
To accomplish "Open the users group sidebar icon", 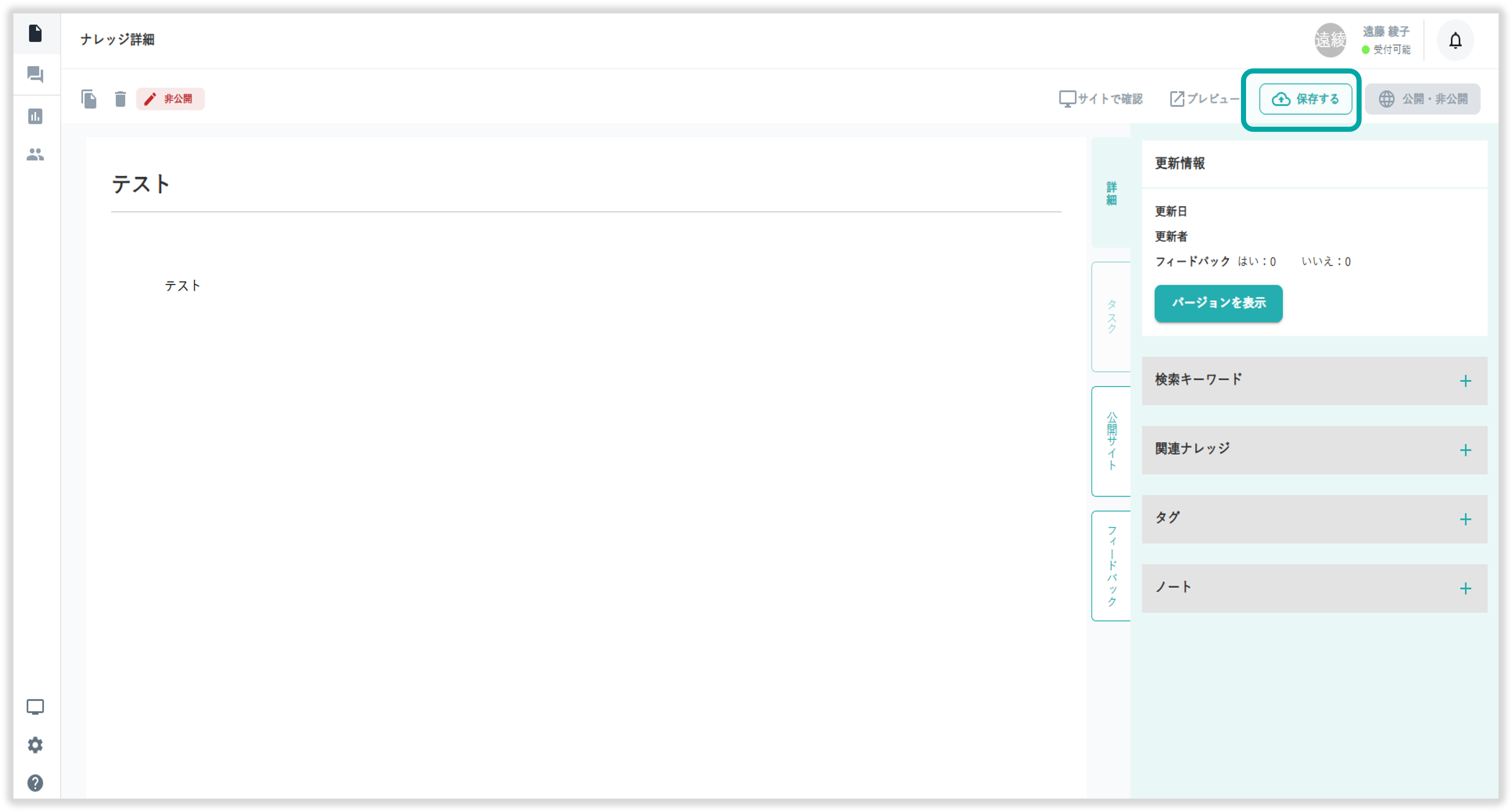I will (35, 154).
